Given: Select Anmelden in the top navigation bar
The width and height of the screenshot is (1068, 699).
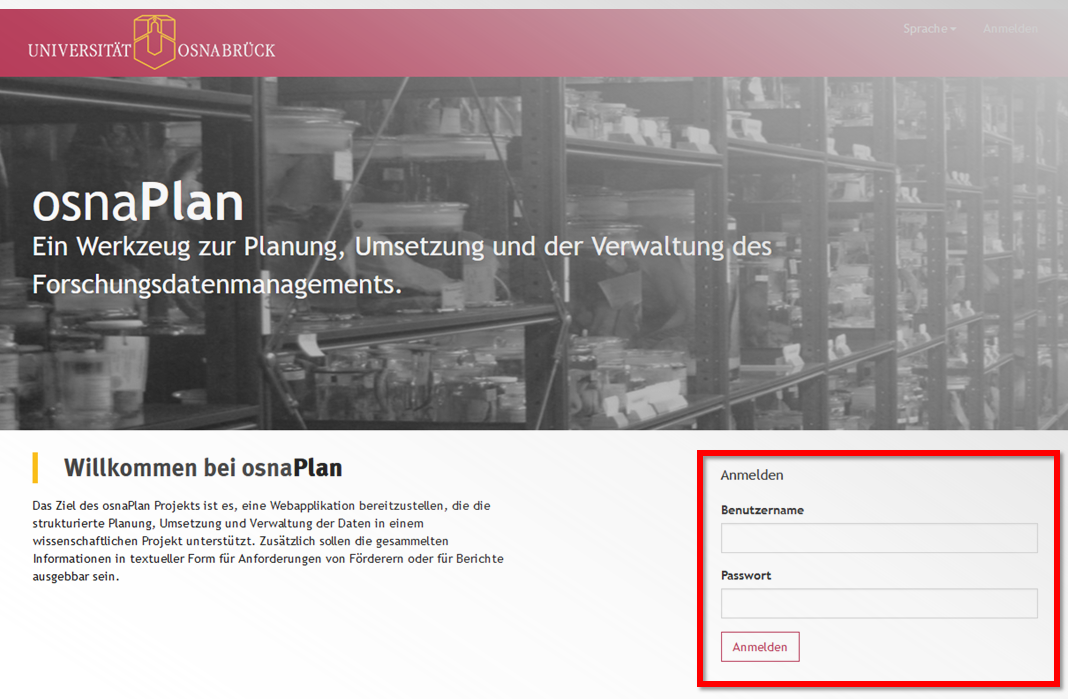Looking at the screenshot, I should point(1010,29).
